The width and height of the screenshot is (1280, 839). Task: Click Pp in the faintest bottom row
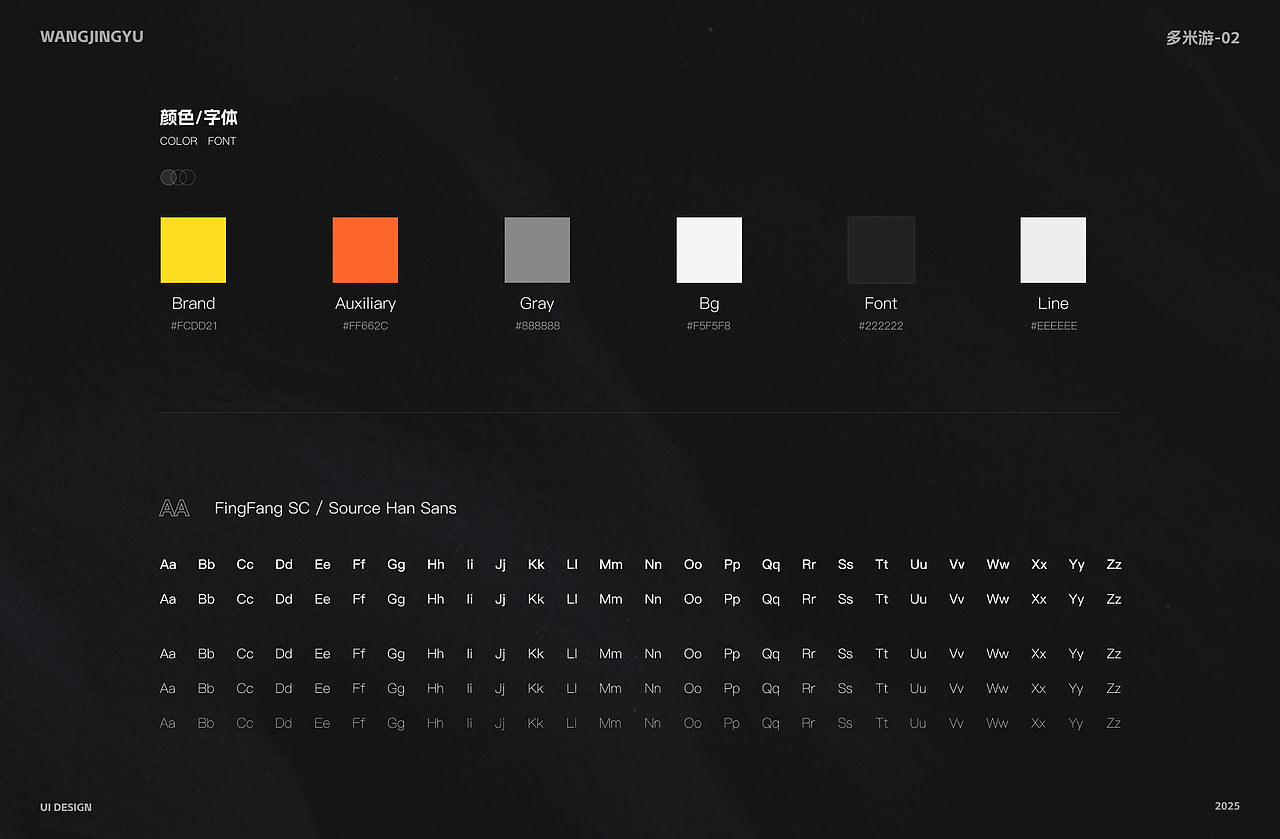732,724
